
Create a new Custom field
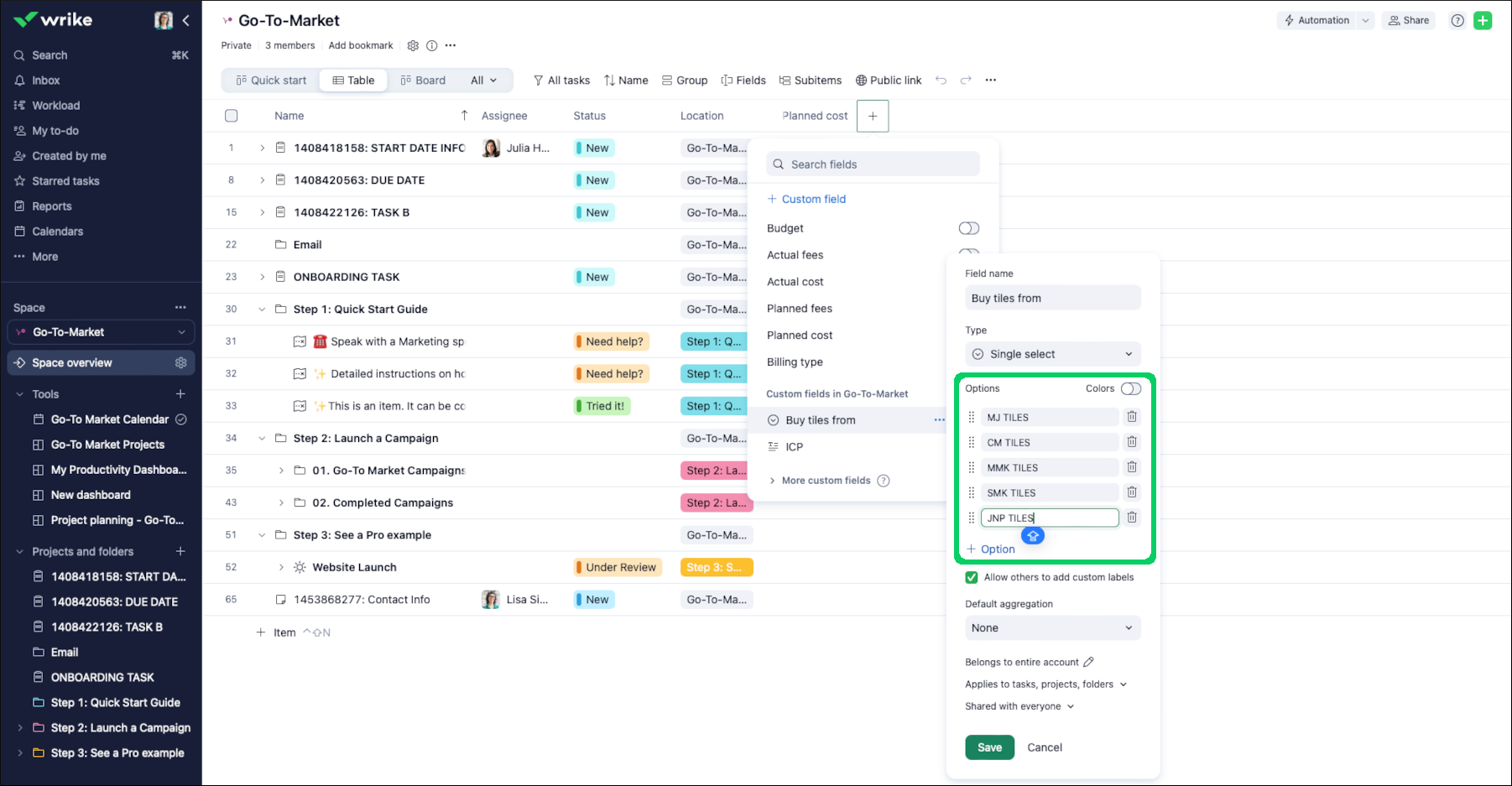(806, 199)
